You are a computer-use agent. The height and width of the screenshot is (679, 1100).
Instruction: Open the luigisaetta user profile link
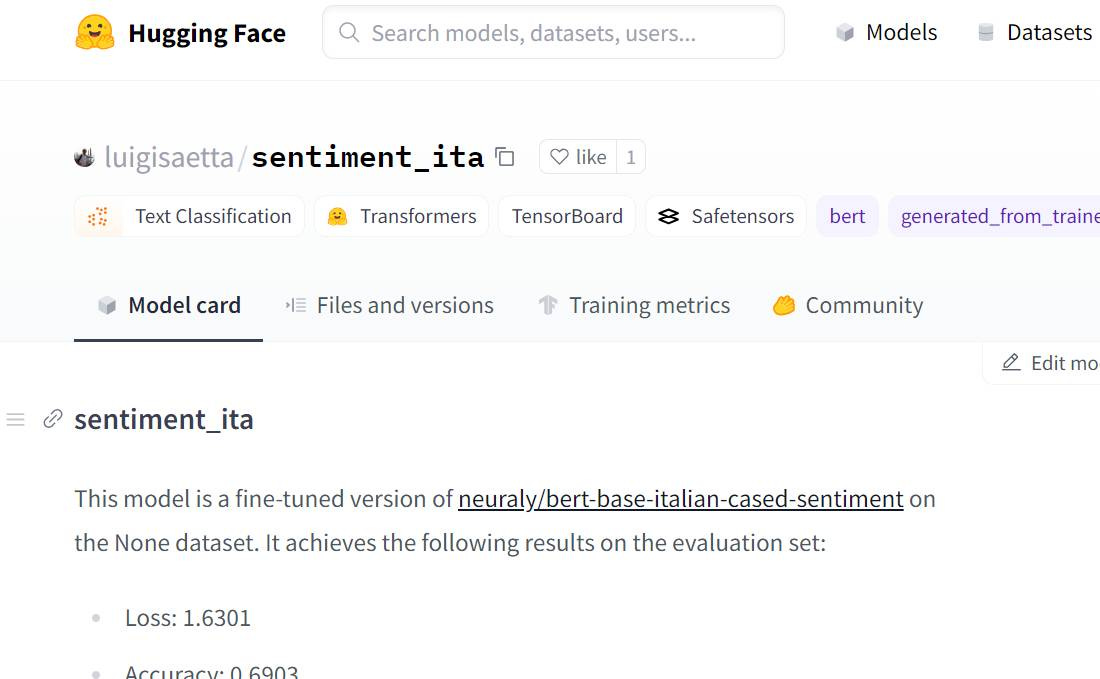[x=168, y=157]
